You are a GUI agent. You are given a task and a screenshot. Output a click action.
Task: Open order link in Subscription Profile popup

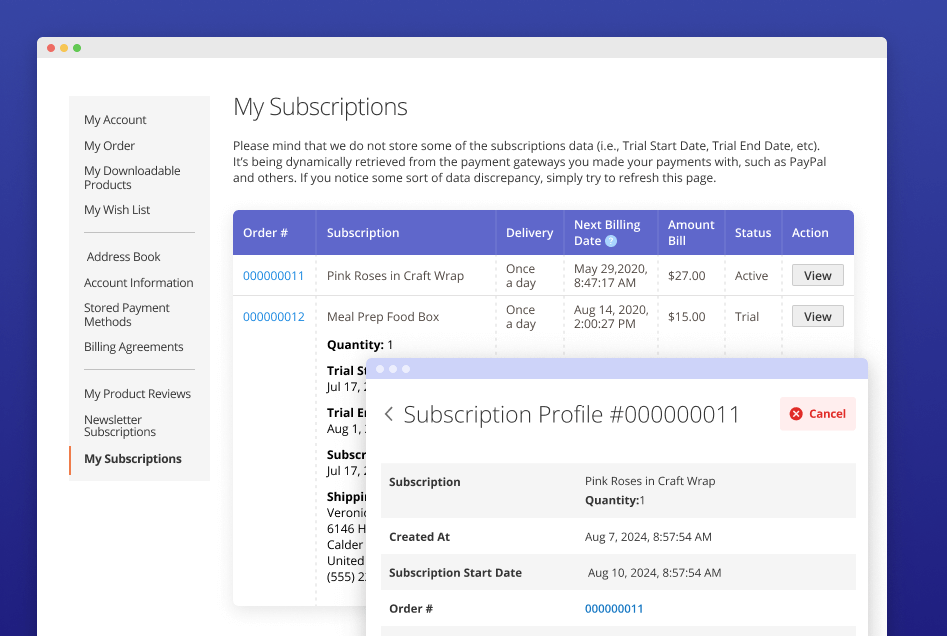tap(614, 609)
